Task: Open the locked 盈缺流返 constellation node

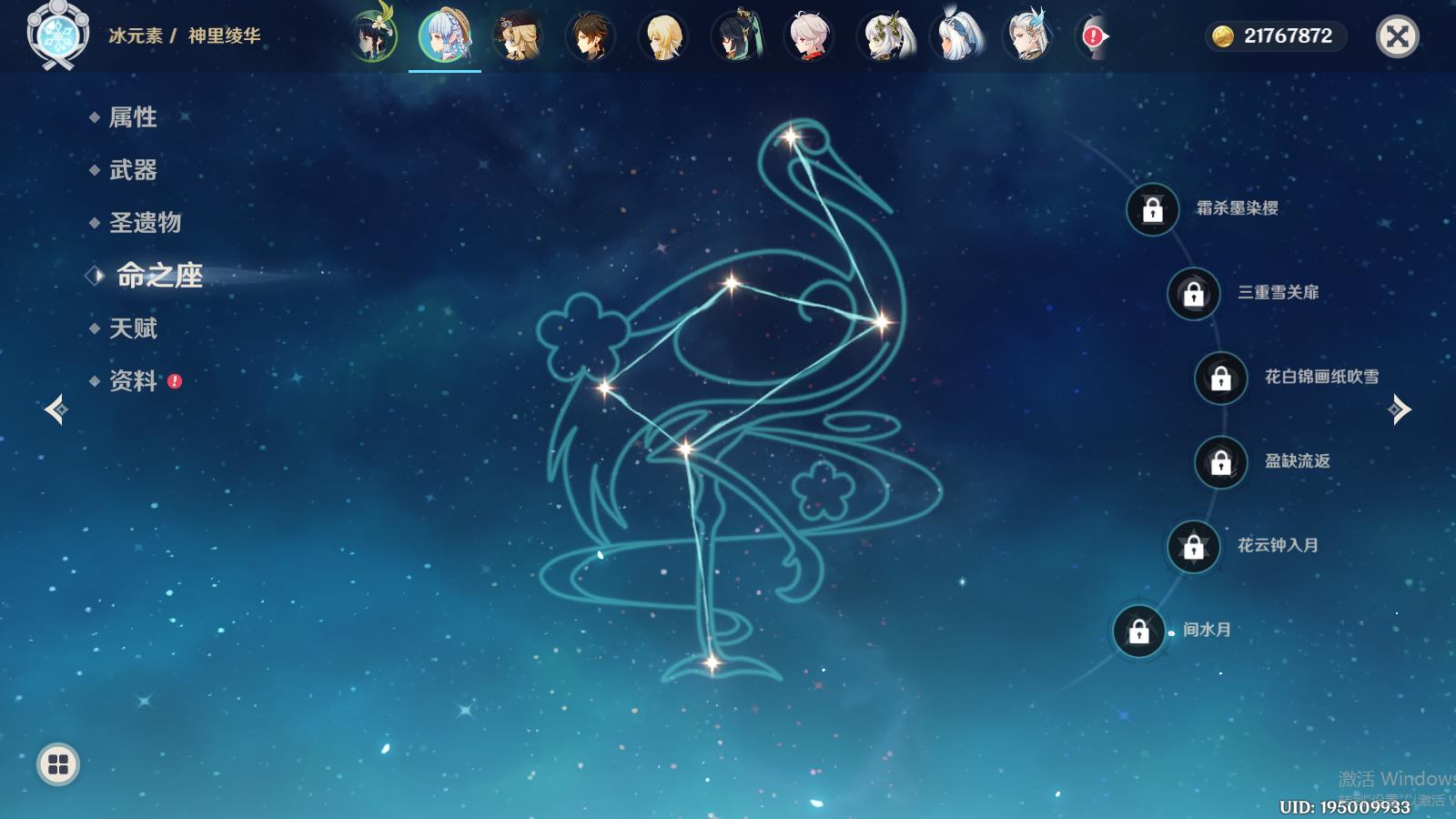Action: [x=1221, y=462]
